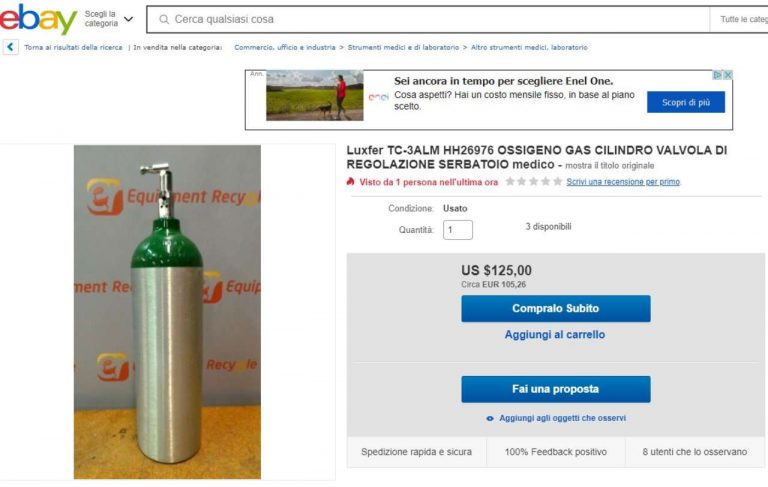The height and width of the screenshot is (487, 768).
Task: Click Scrivi una recensione per primo
Action: pos(623,182)
